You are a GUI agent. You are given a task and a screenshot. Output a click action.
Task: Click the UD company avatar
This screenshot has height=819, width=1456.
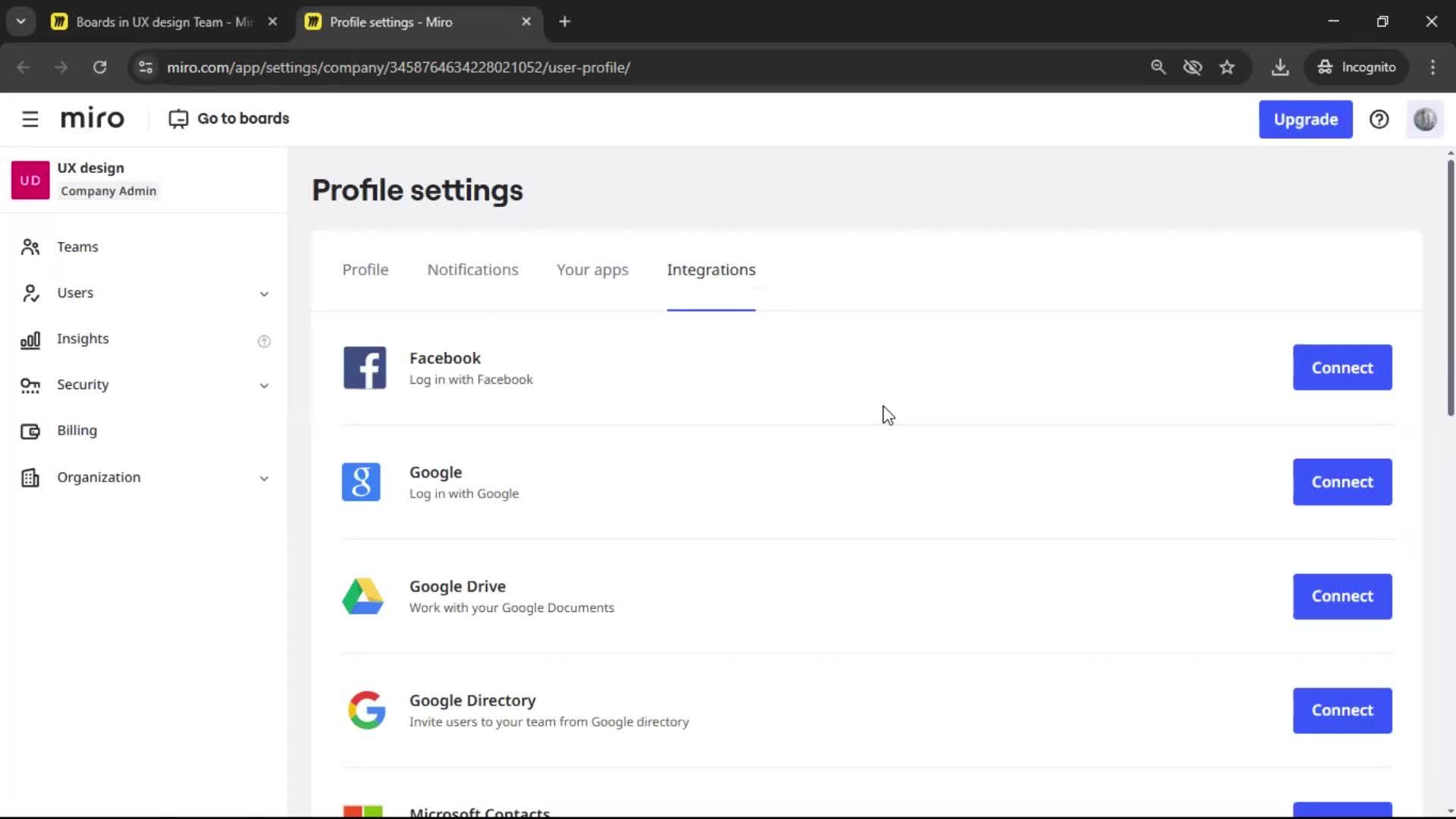[30, 180]
